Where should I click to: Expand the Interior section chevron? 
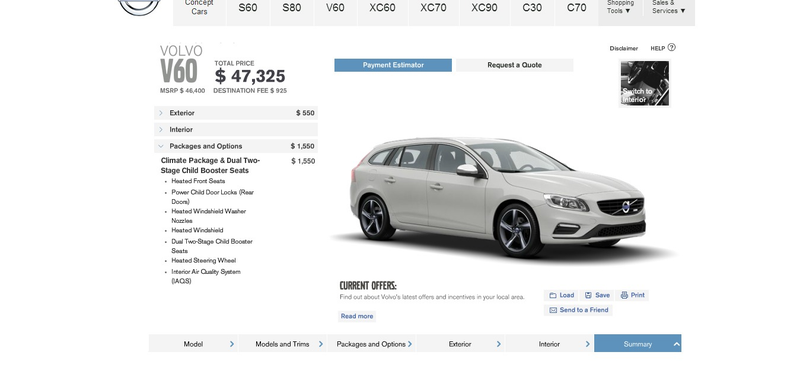(161, 130)
